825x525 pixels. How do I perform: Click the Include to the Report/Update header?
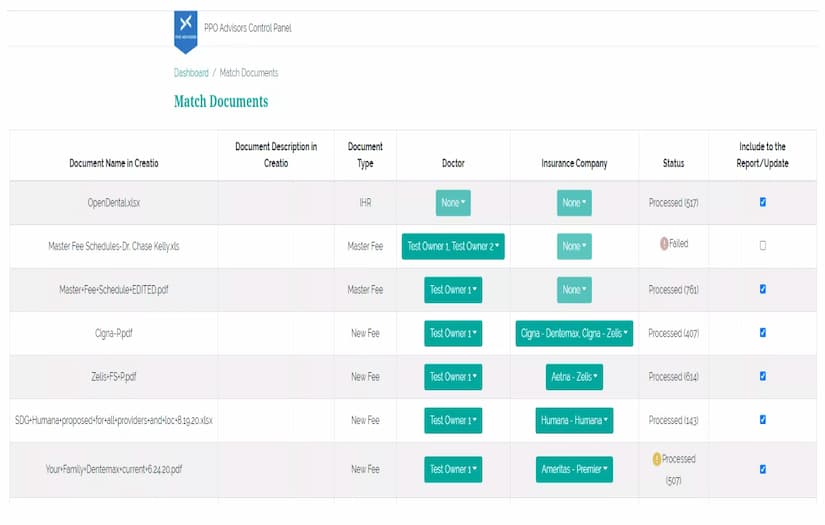(762, 155)
